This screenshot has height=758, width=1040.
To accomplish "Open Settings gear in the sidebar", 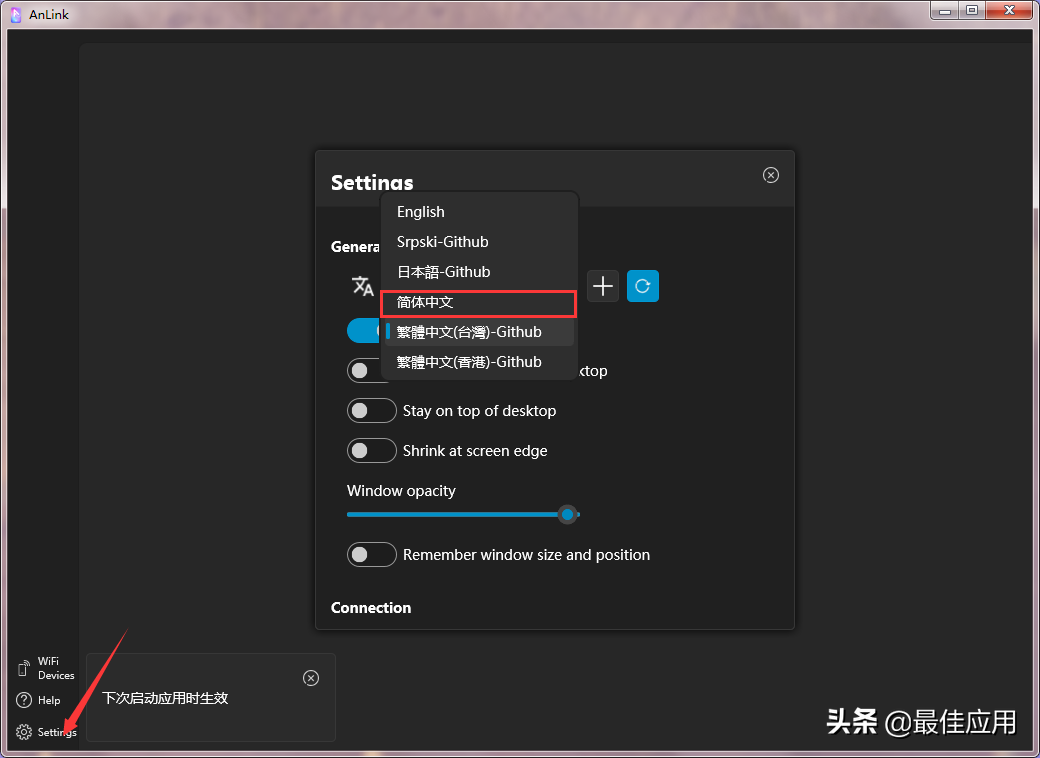I will 46,731.
